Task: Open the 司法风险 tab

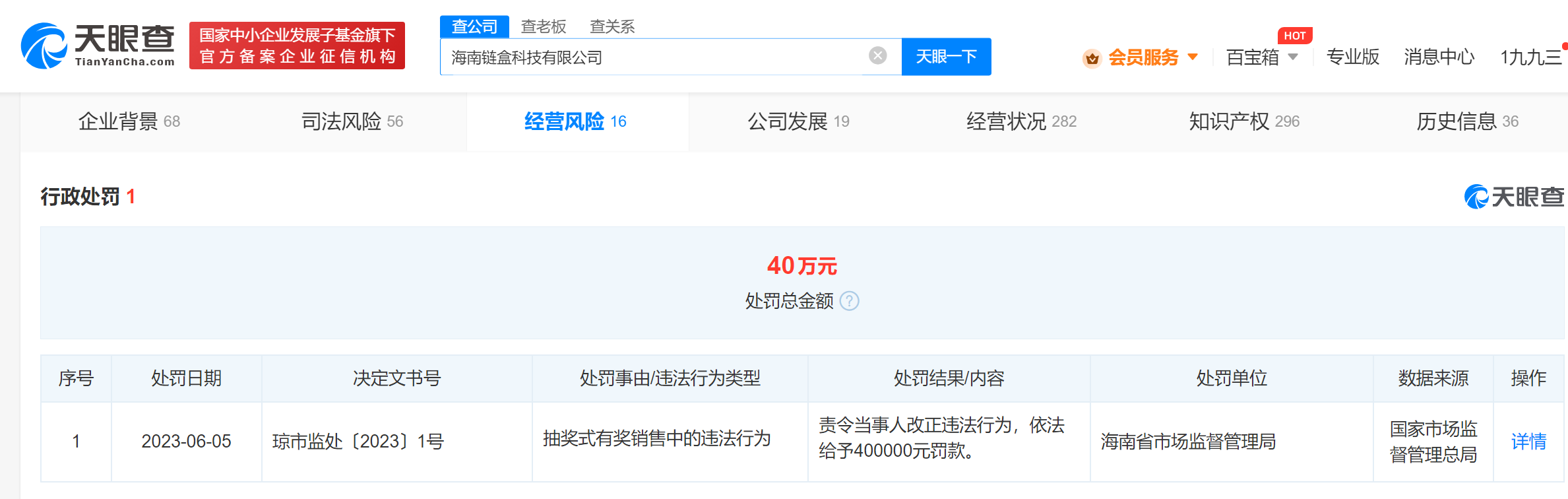Action: pyautogui.click(x=352, y=121)
